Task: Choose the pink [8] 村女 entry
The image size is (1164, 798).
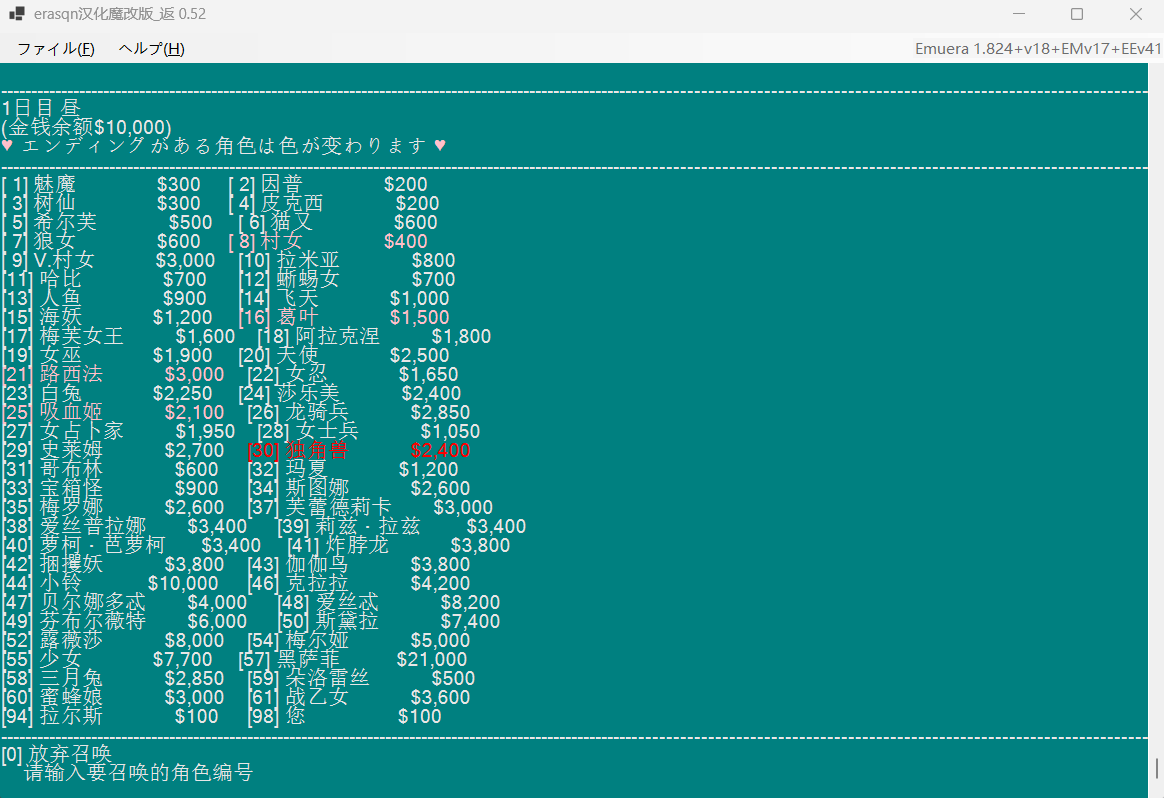Action: pos(328,241)
